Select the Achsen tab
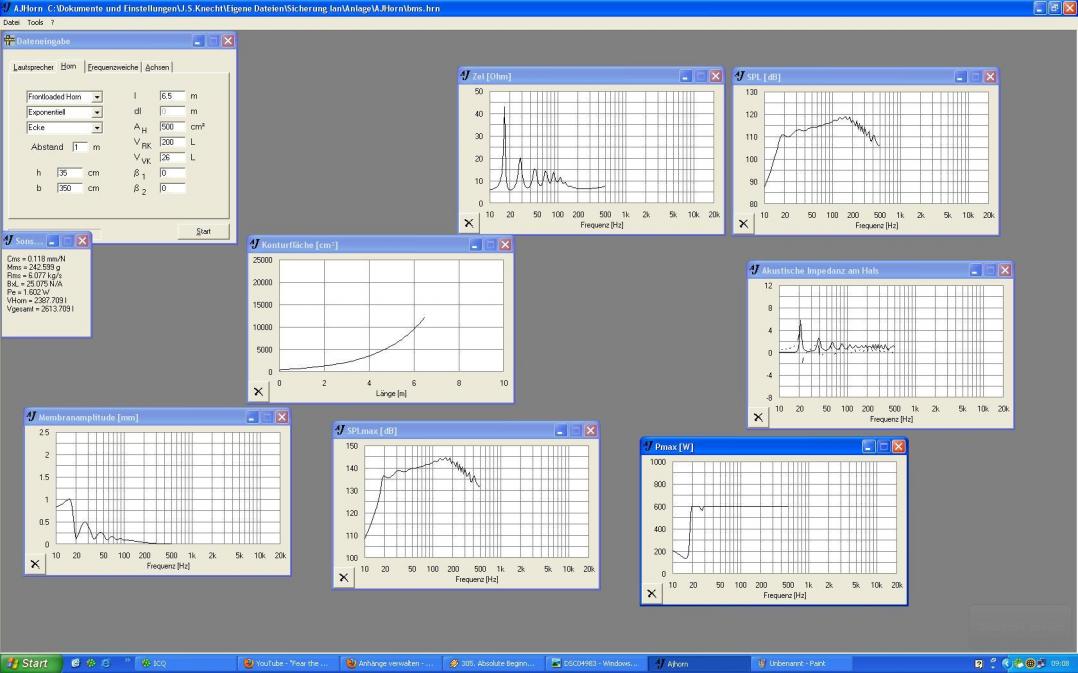 coord(157,67)
